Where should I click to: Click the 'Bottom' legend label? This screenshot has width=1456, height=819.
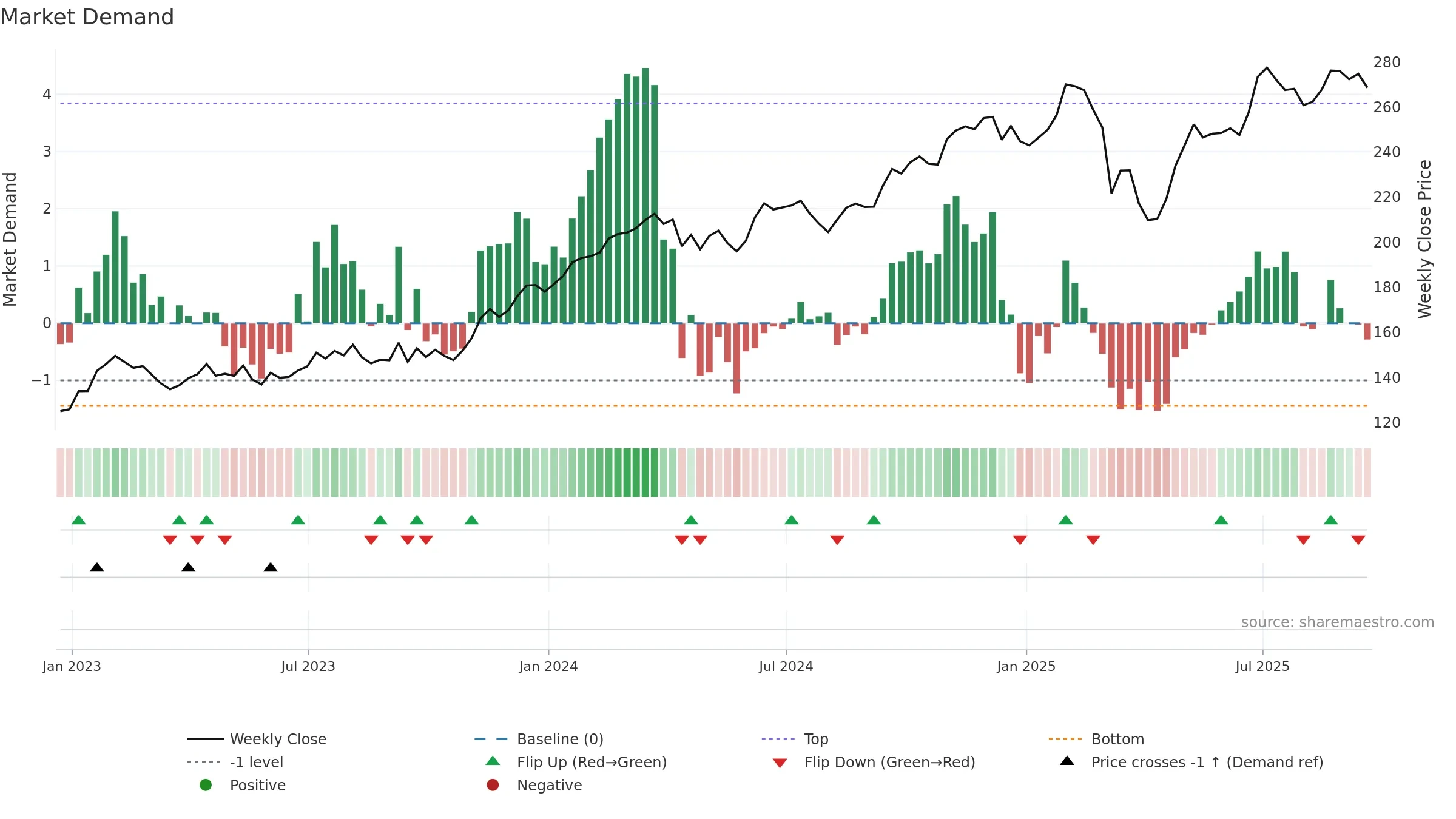point(1117,740)
